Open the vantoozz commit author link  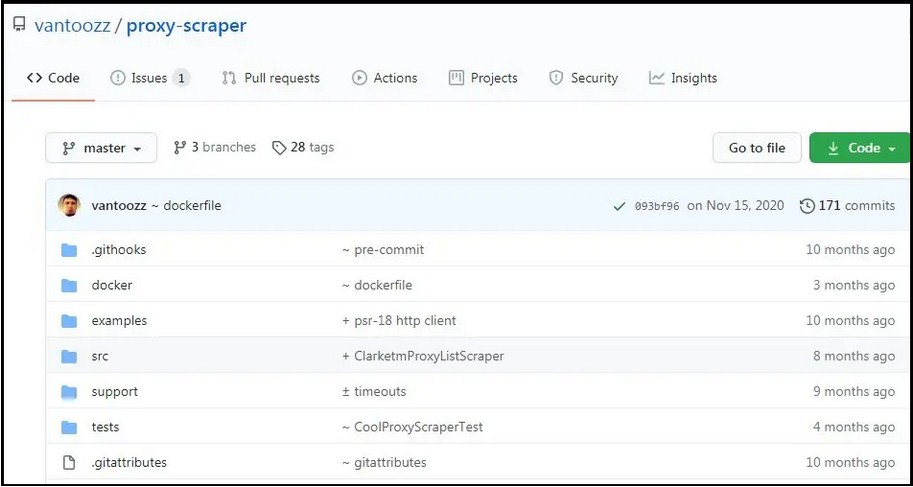point(119,206)
